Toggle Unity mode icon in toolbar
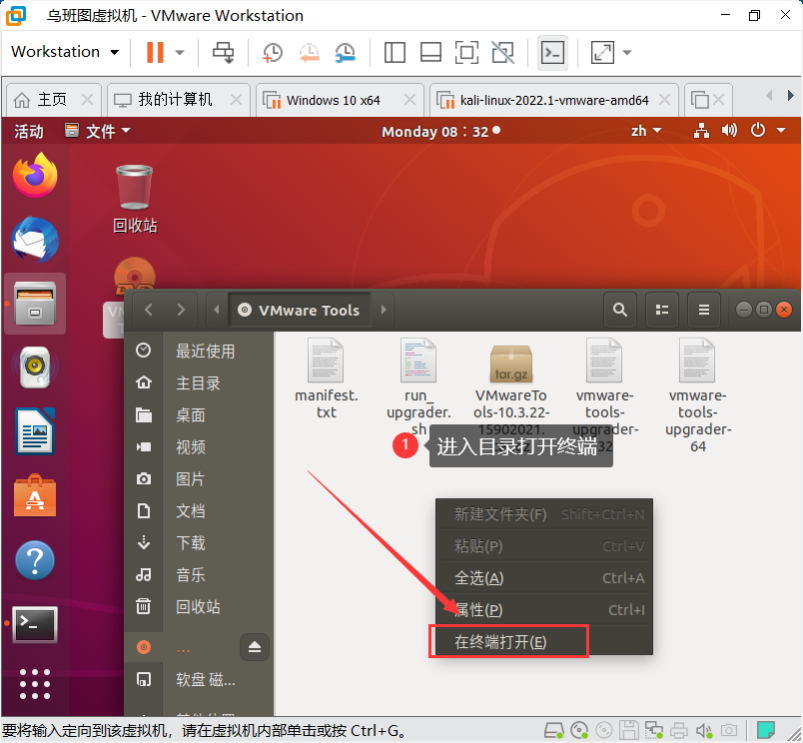Image resolution: width=803 pixels, height=743 pixels. pyautogui.click(x=502, y=52)
